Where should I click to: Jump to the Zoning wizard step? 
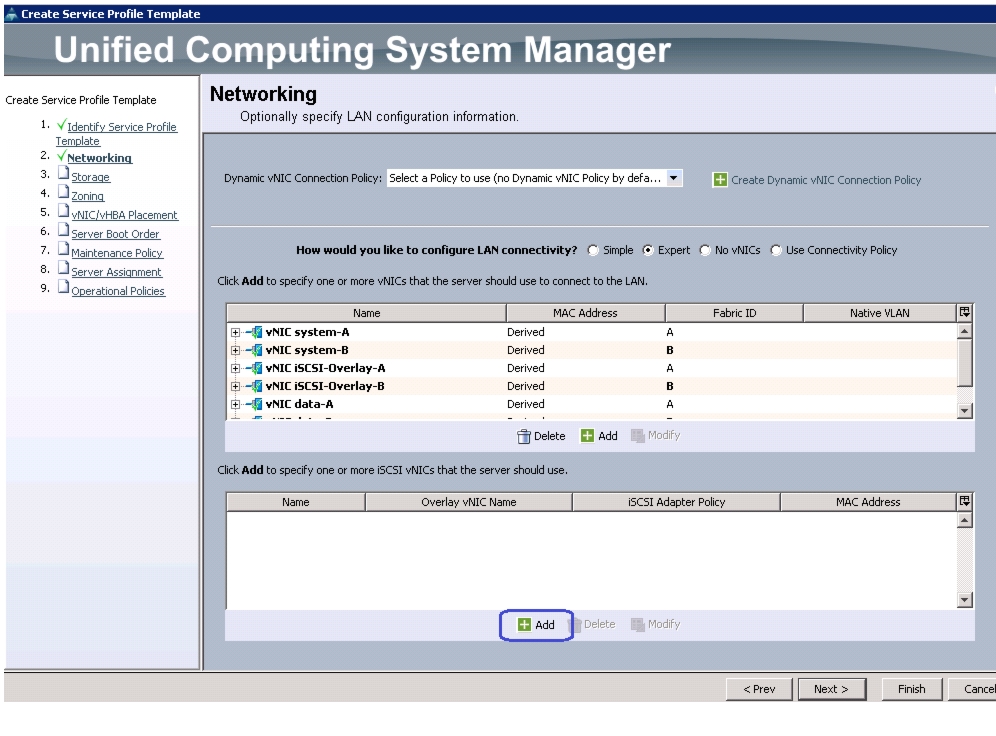[88, 196]
